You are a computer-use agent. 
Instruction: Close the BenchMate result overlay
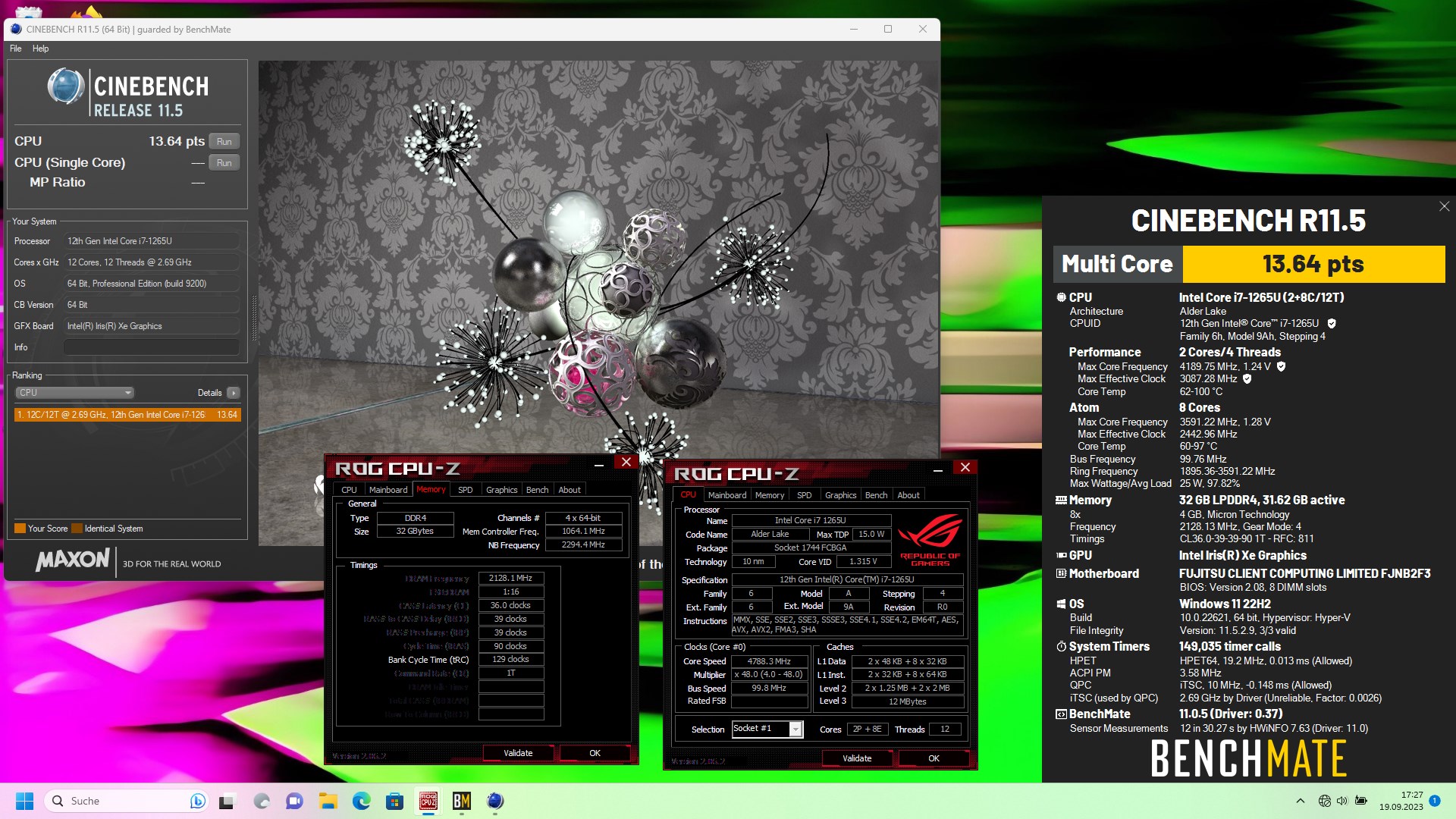point(1444,206)
